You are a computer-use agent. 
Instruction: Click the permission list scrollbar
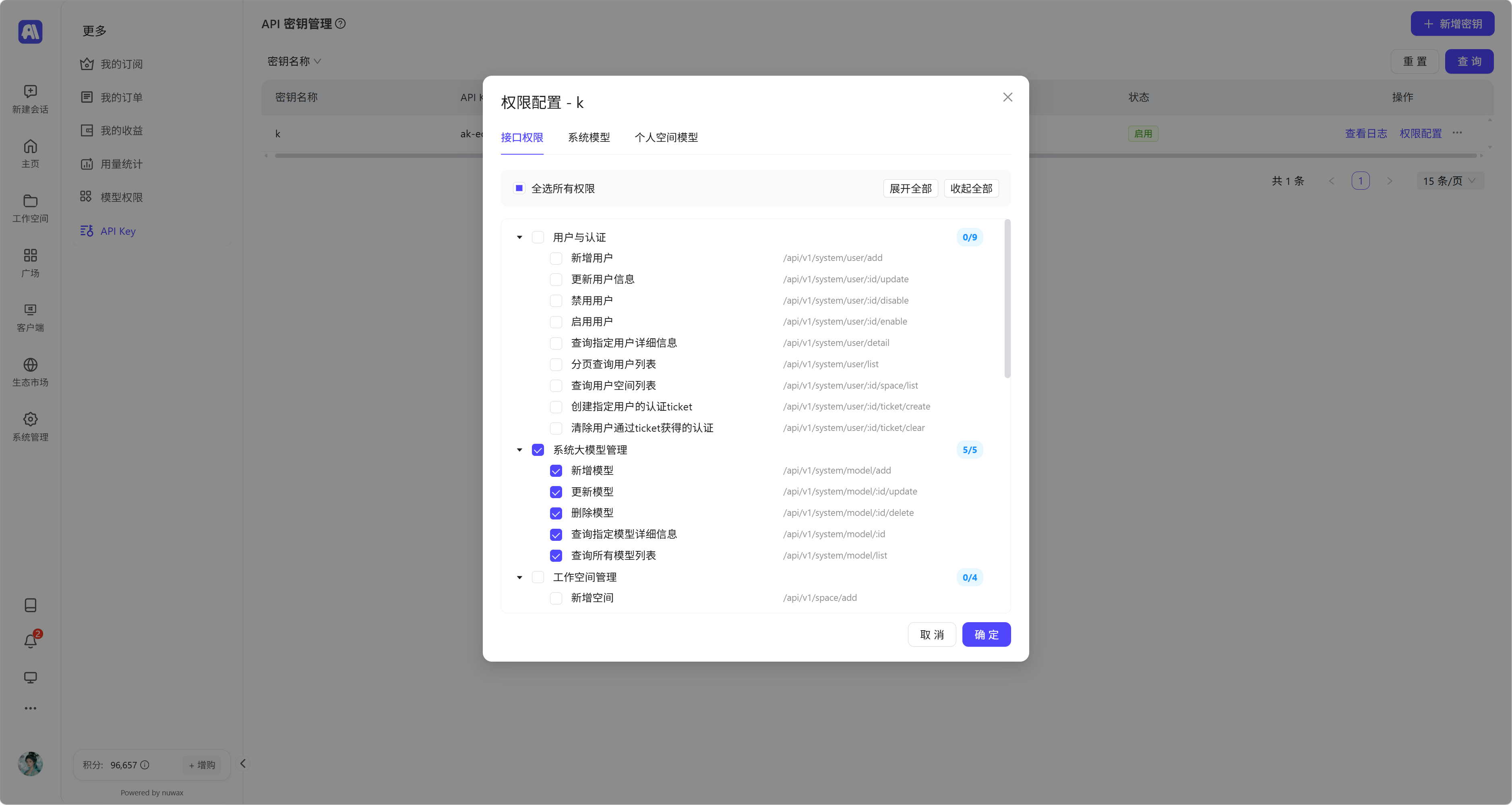tap(1007, 299)
